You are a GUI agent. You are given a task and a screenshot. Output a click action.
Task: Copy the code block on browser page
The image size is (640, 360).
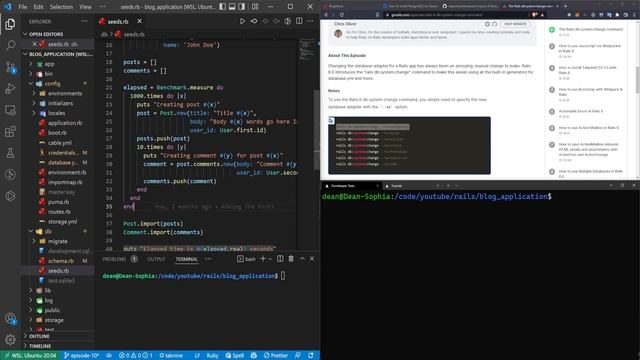pos(331,120)
